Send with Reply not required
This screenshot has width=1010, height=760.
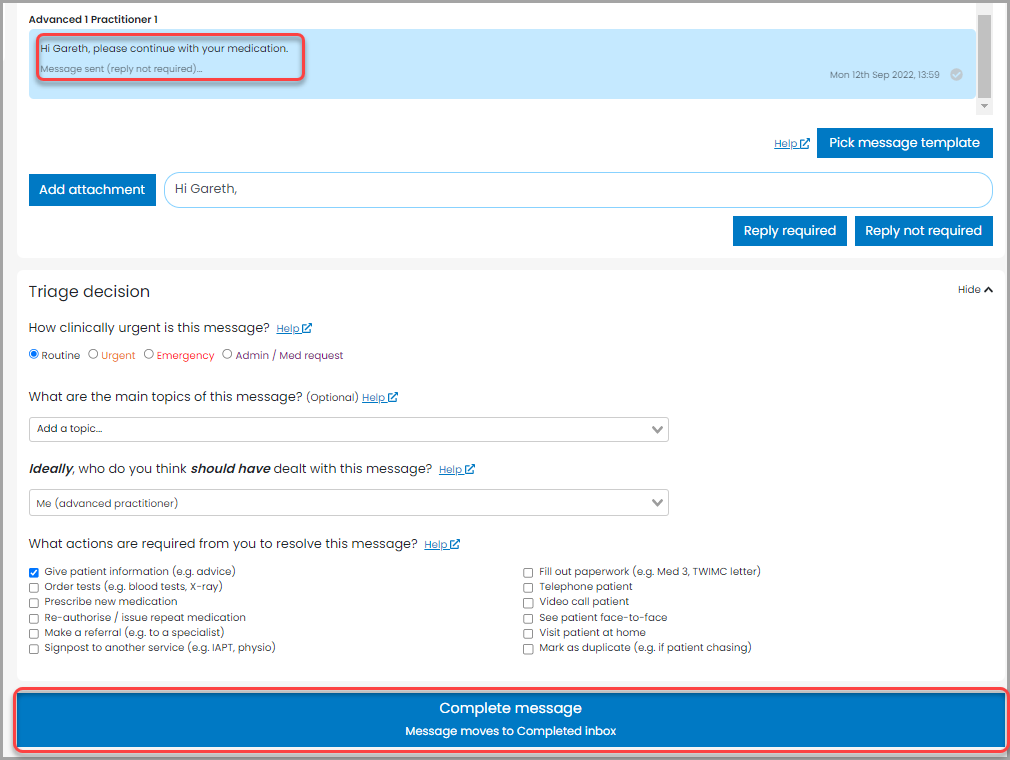pos(923,230)
